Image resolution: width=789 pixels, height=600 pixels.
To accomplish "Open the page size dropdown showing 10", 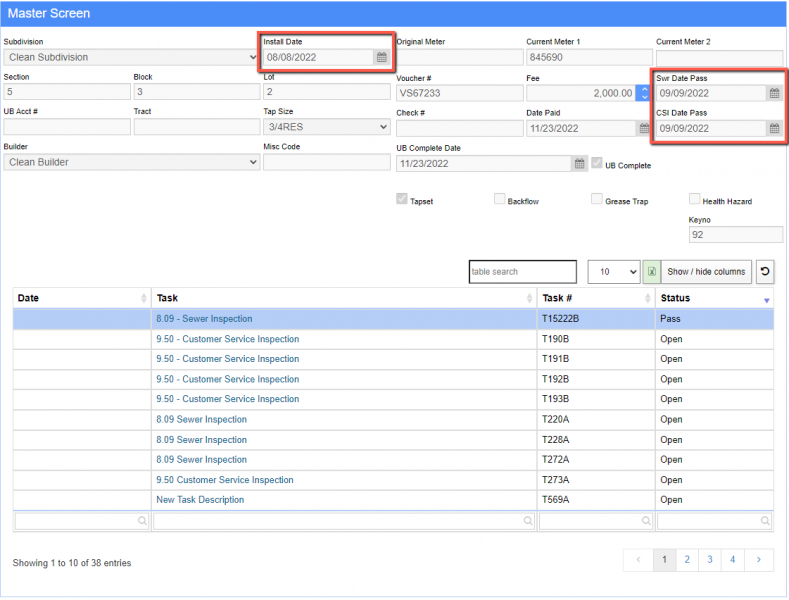I will (x=613, y=272).
